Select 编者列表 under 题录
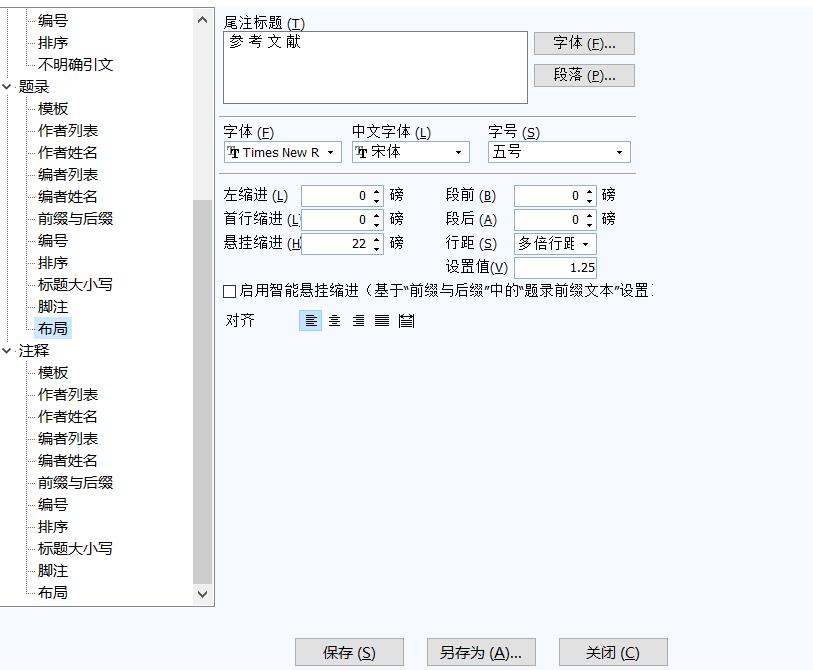Image resolution: width=813 pixels, height=670 pixels. [x=68, y=174]
